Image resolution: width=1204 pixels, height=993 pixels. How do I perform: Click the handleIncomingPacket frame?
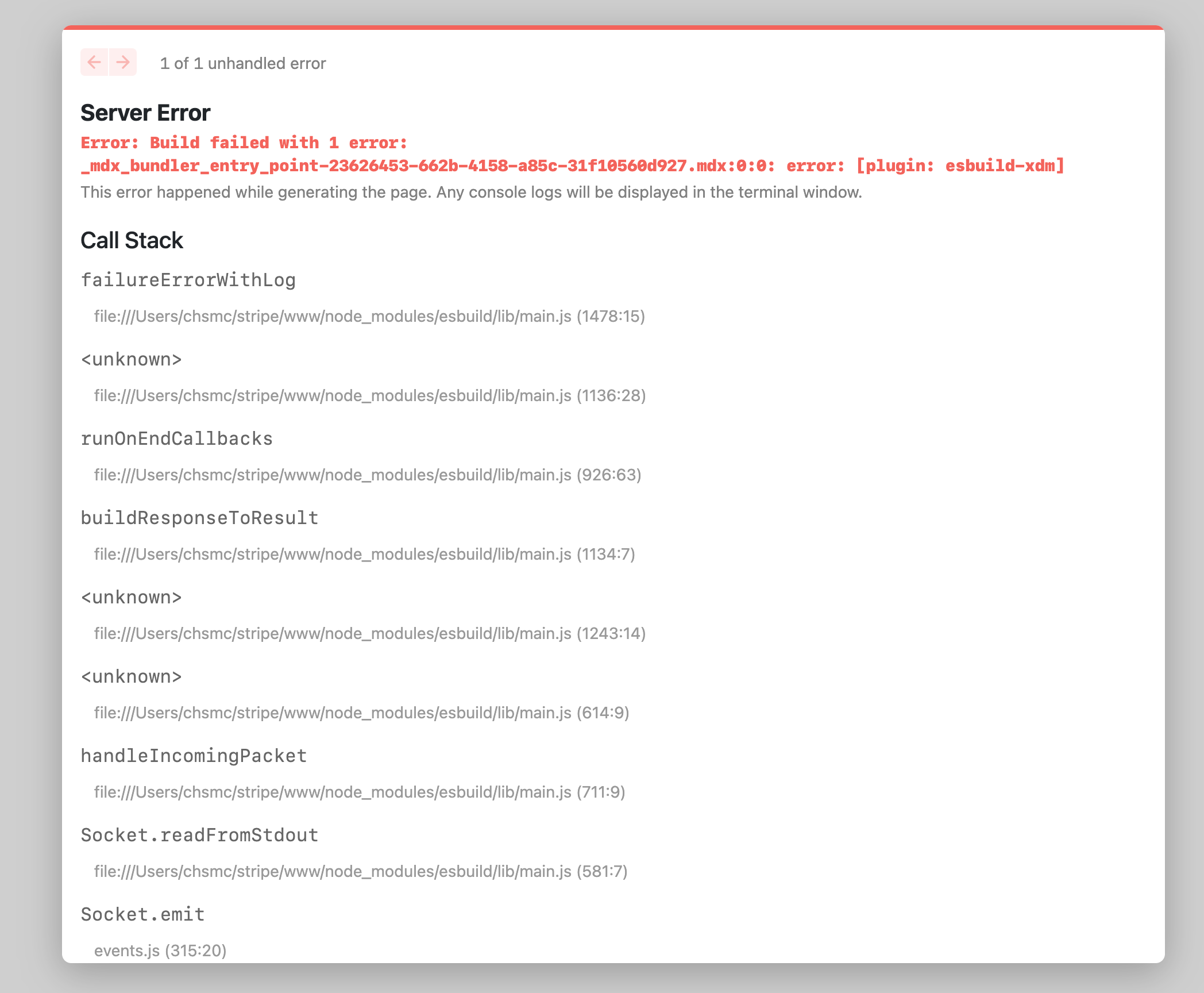[194, 756]
